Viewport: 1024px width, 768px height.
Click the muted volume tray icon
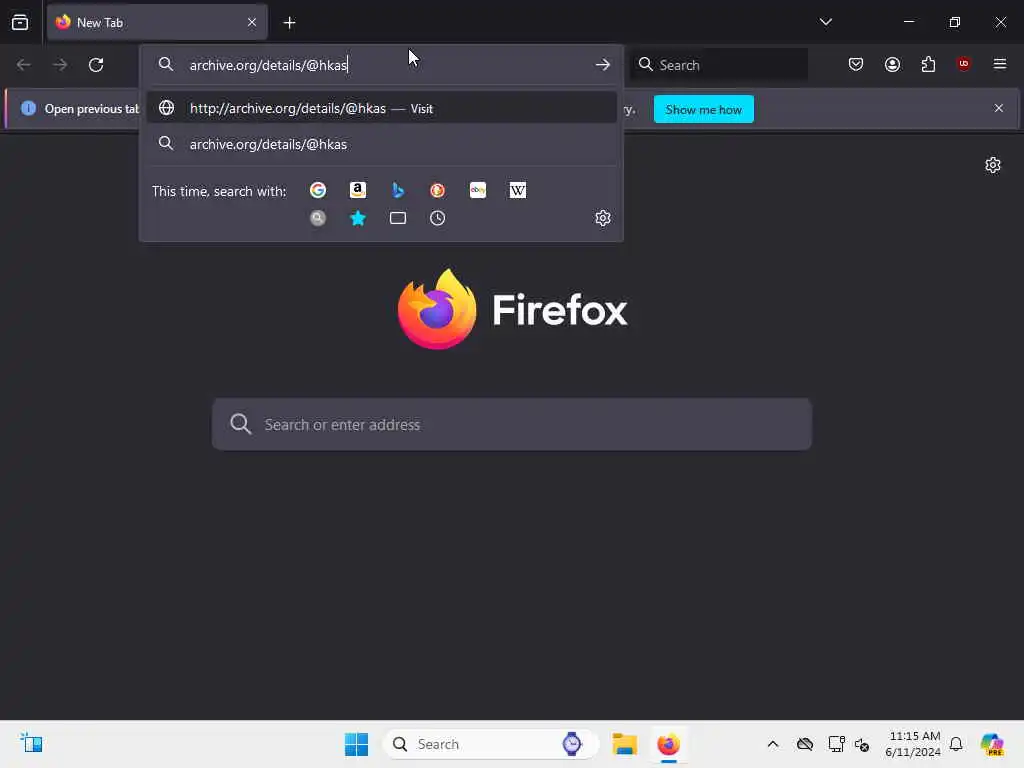click(x=862, y=744)
